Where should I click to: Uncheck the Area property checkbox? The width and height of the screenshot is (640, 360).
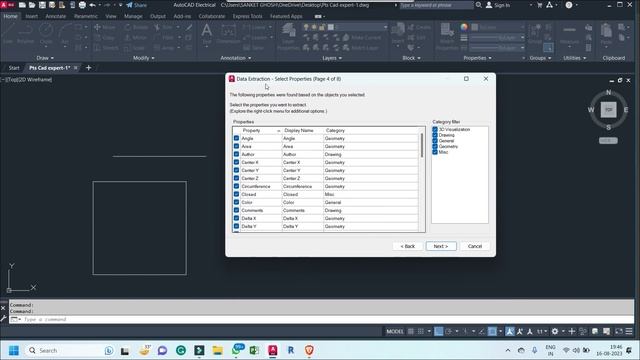coord(236,146)
